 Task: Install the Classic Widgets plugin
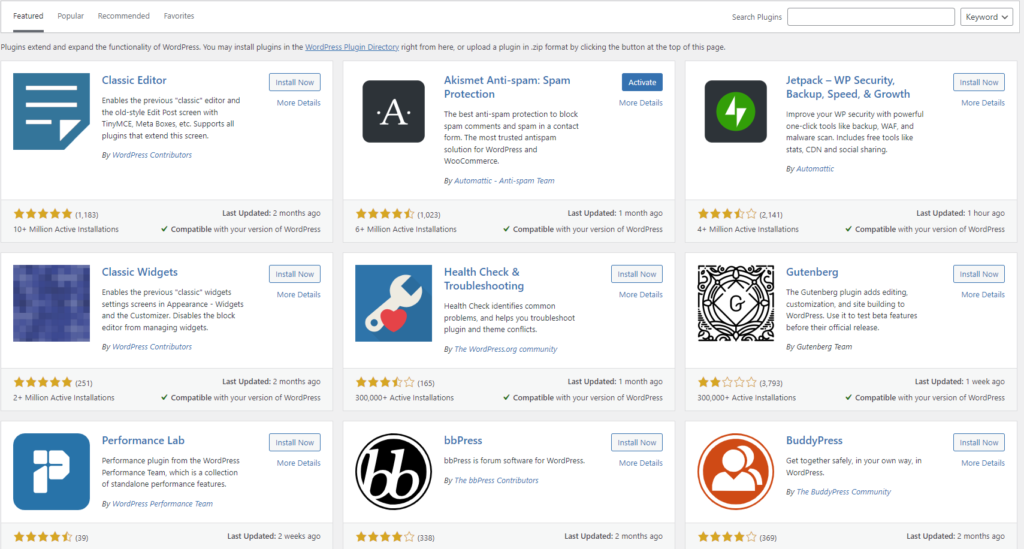[295, 274]
